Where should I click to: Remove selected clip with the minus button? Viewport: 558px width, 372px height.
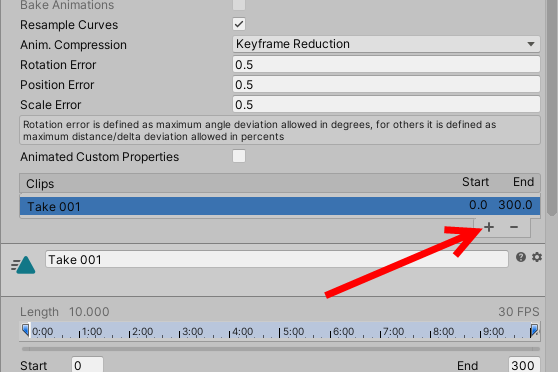pyautogui.click(x=514, y=227)
